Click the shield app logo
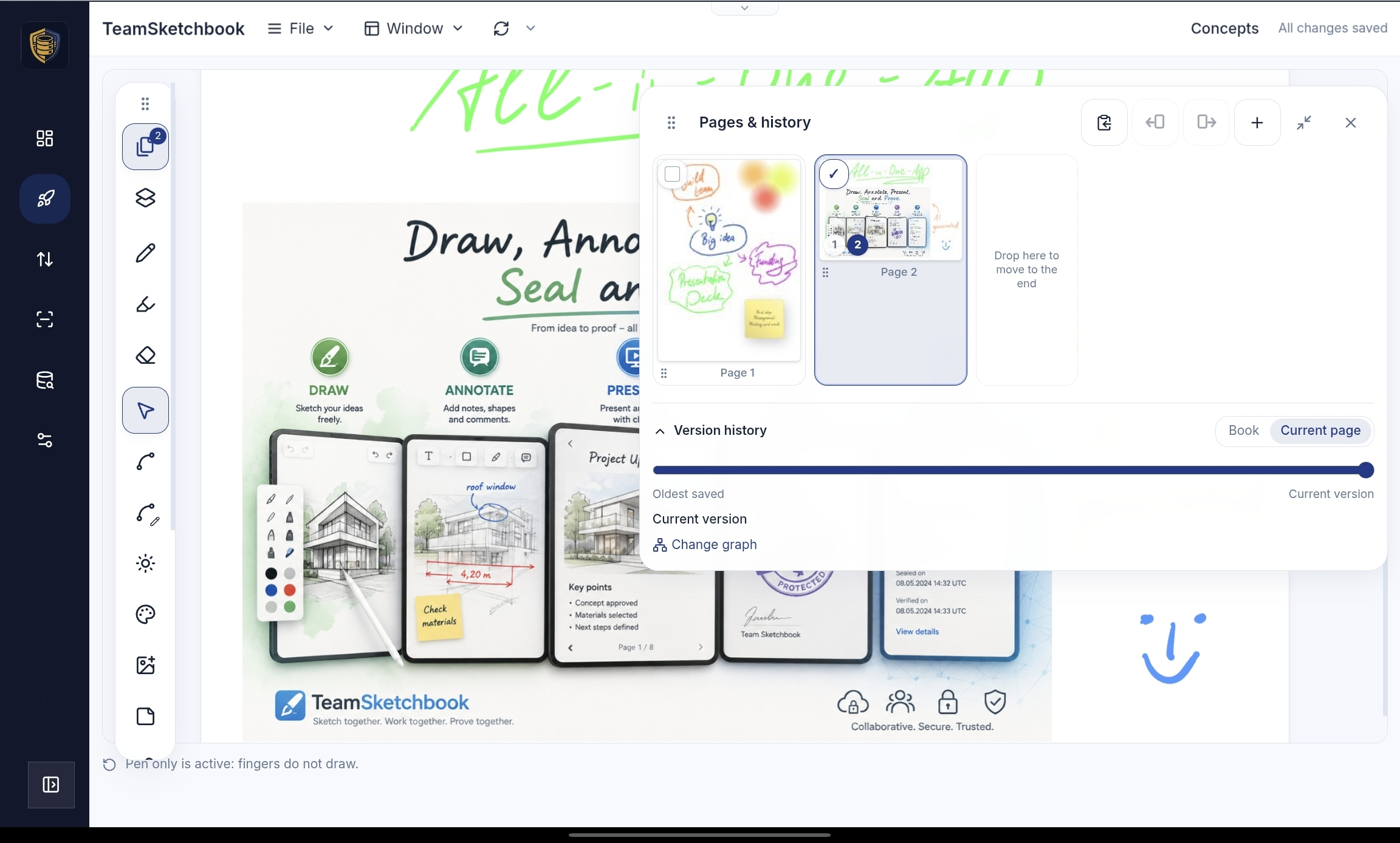 tap(45, 45)
